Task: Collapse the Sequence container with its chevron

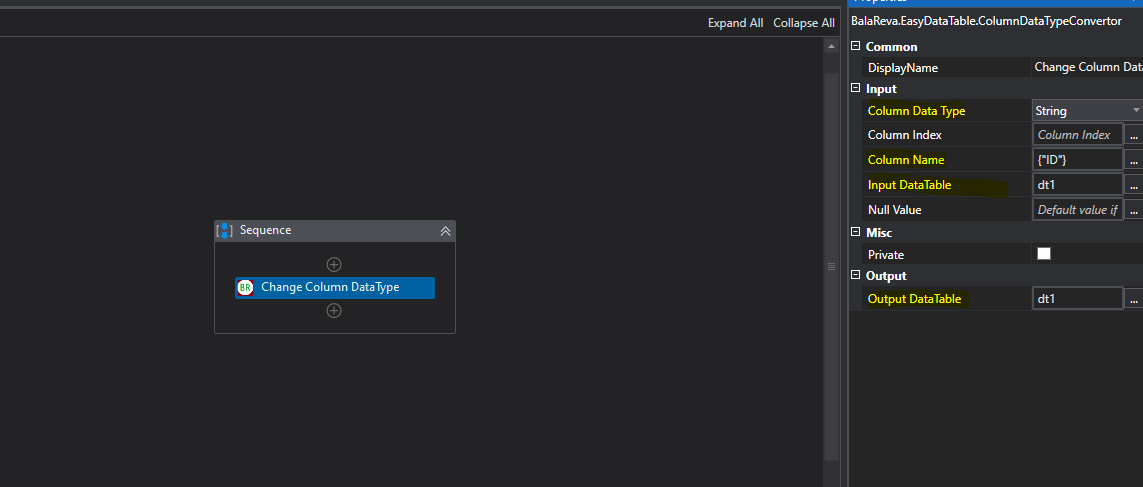Action: click(445, 231)
